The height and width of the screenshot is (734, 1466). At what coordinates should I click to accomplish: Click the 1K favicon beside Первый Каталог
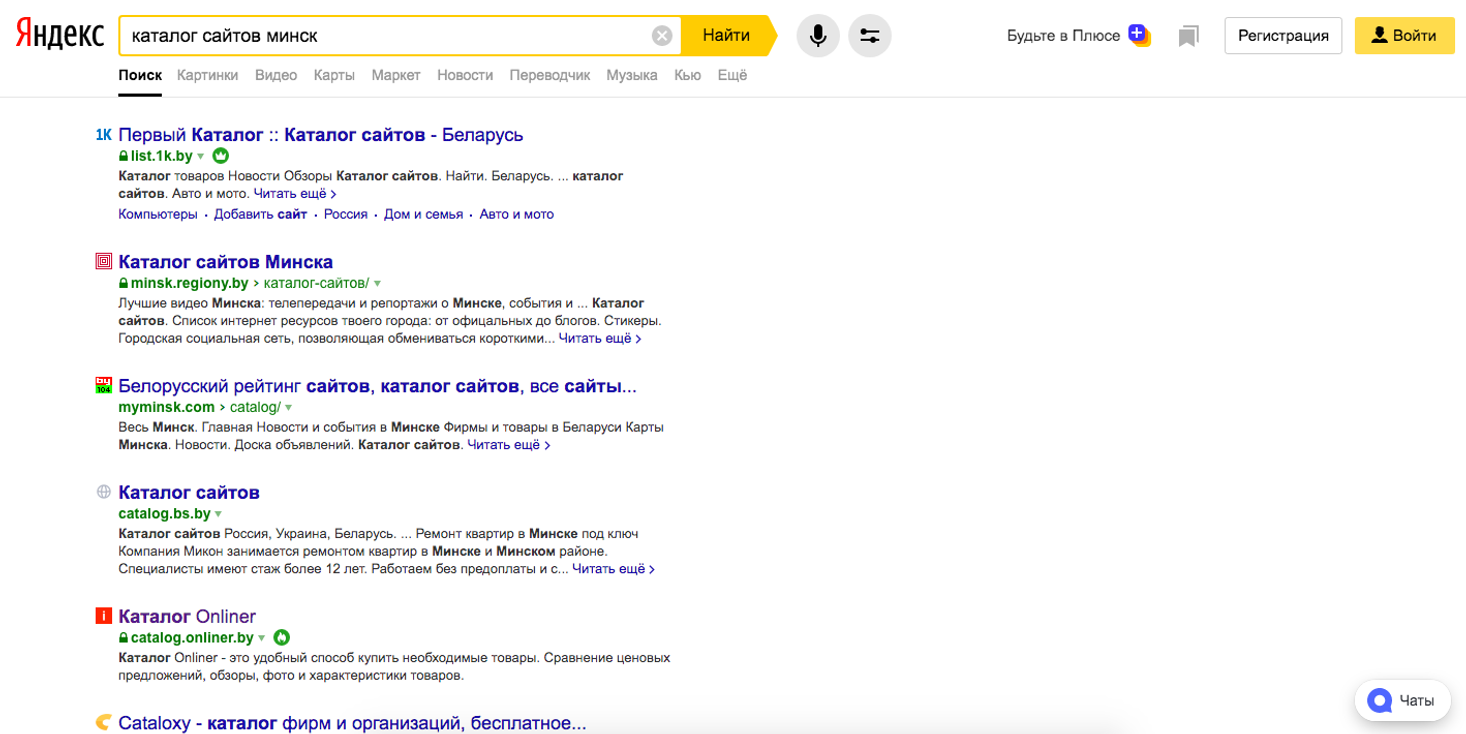pyautogui.click(x=103, y=135)
